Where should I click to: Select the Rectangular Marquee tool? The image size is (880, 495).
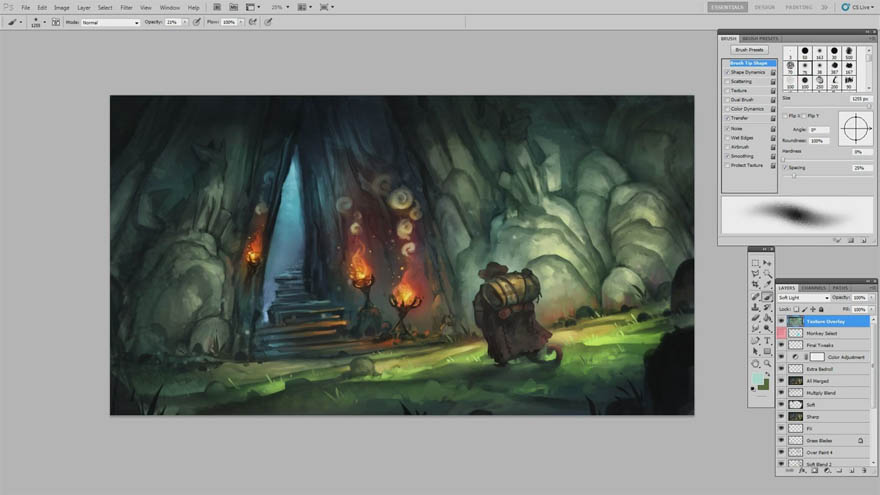[755, 263]
